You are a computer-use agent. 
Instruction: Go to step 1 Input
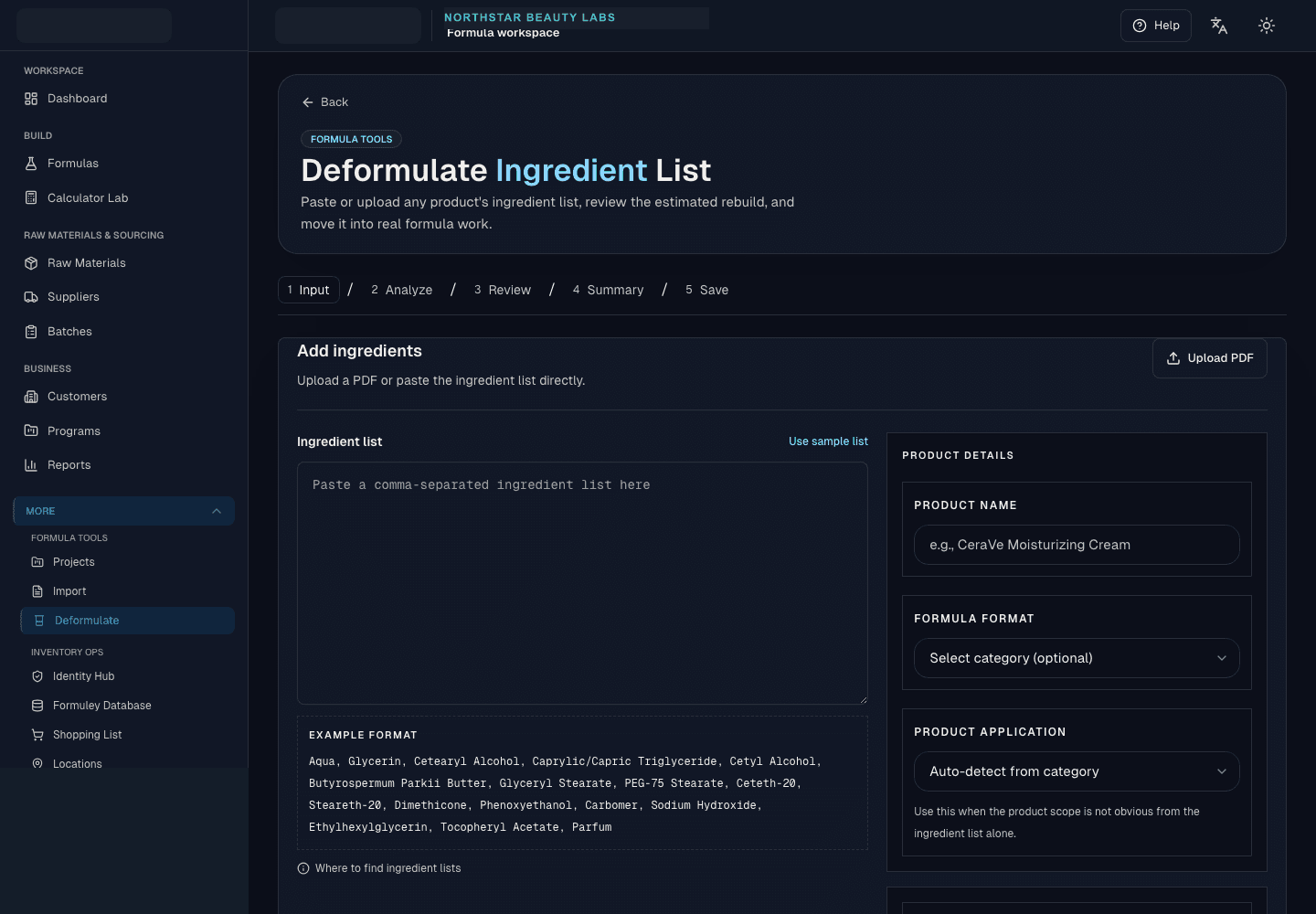(309, 290)
